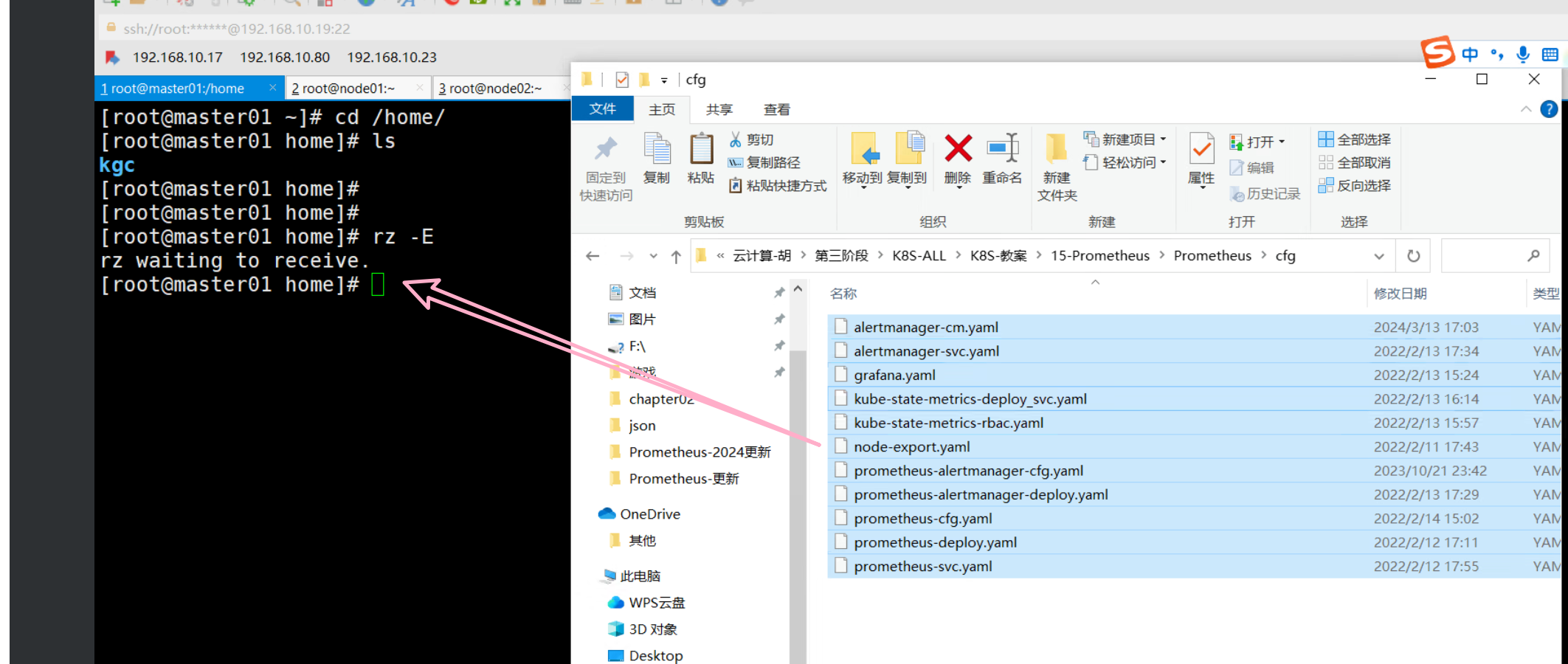Screen dimensions: 1568x664
Task: Expand the address bar history dropdown
Action: pos(1378,256)
